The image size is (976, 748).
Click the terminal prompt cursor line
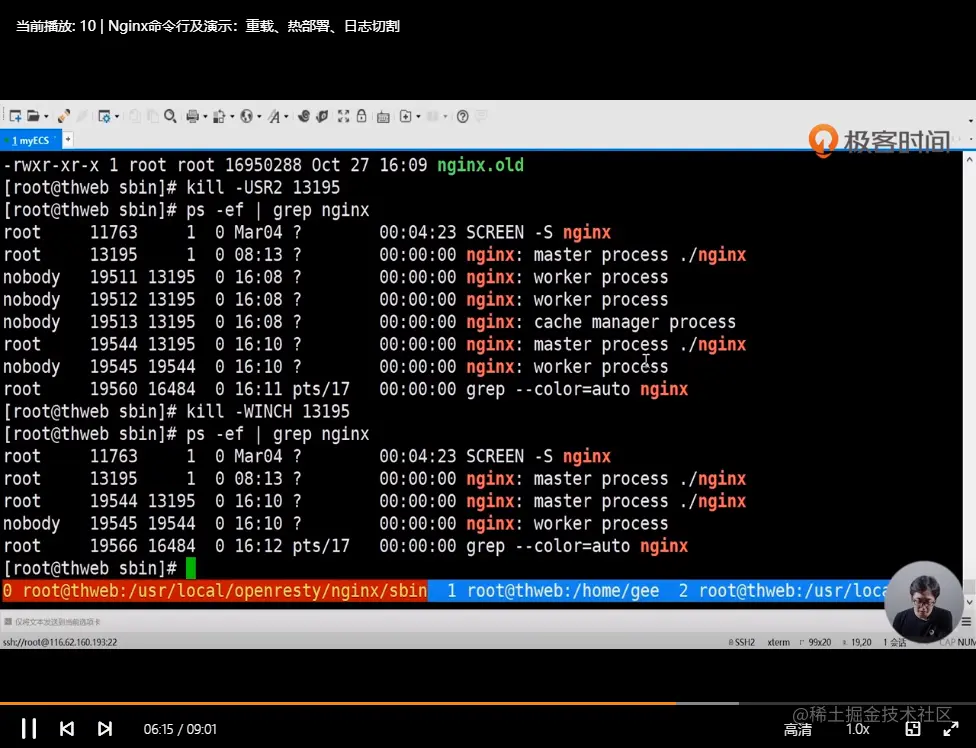100,568
